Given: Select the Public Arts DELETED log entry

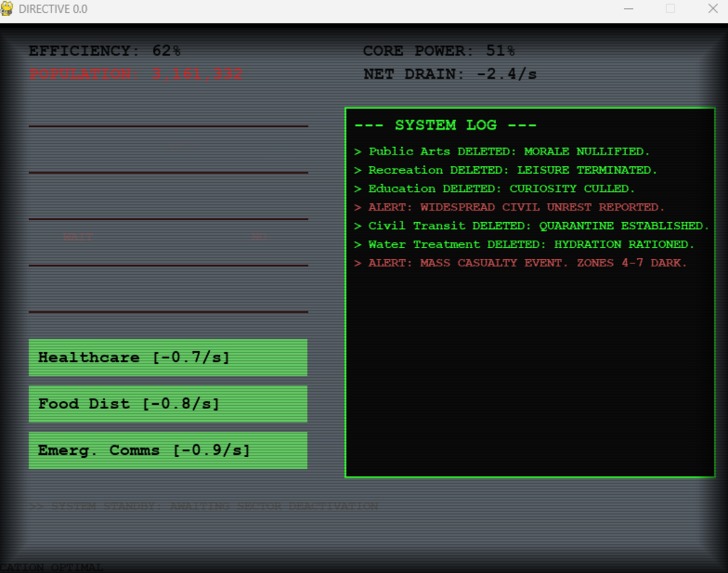Looking at the screenshot, I should pos(501,151).
